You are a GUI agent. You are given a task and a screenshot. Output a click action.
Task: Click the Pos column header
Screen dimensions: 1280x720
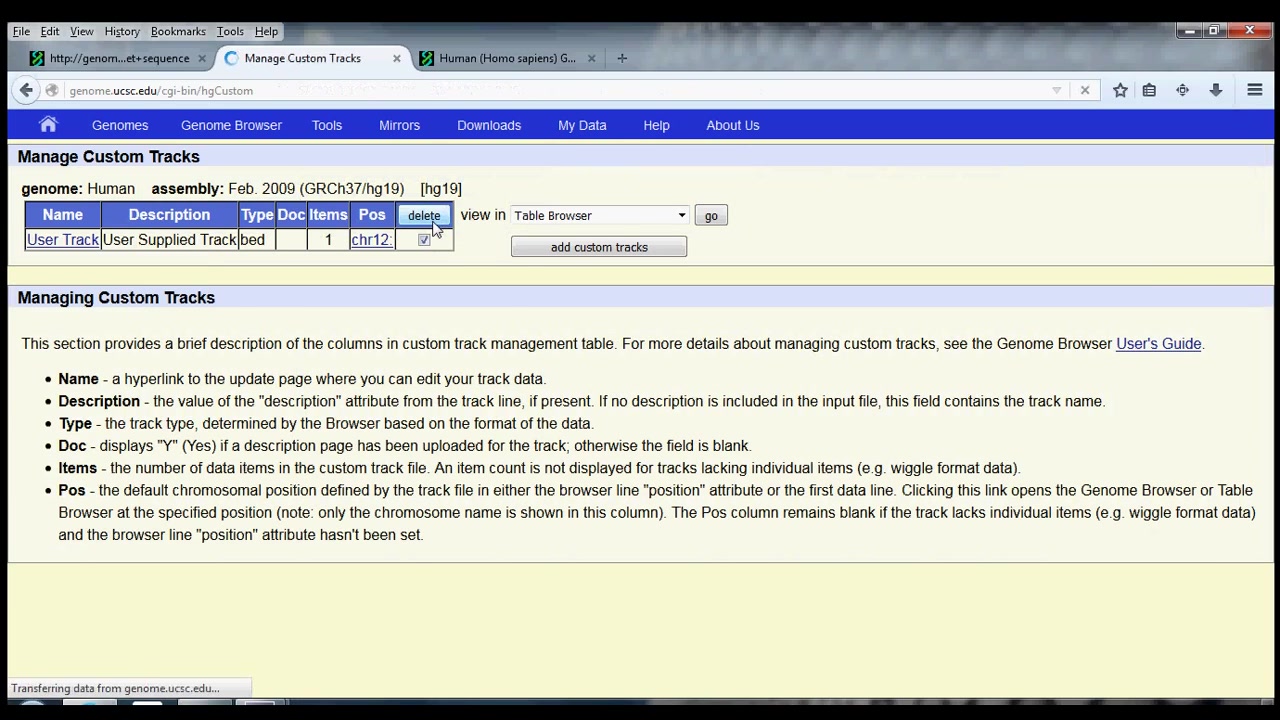pos(371,215)
